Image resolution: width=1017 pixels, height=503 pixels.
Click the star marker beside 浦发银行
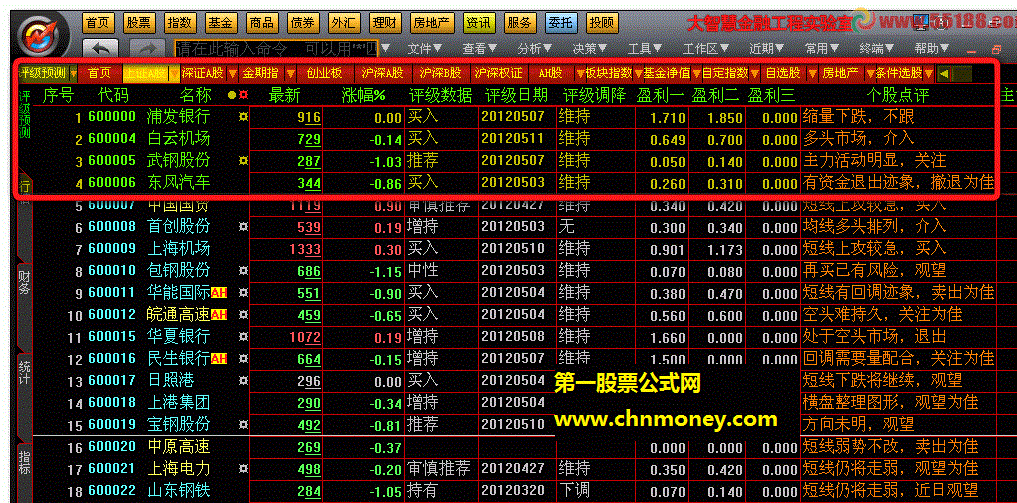[x=243, y=117]
